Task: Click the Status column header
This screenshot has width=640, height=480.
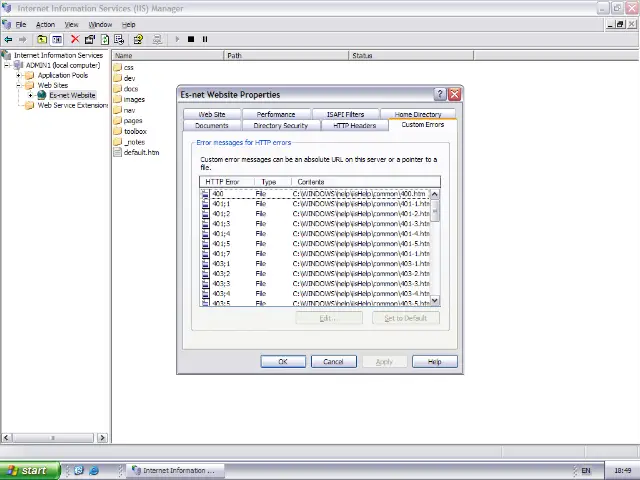Action: pyautogui.click(x=411, y=56)
